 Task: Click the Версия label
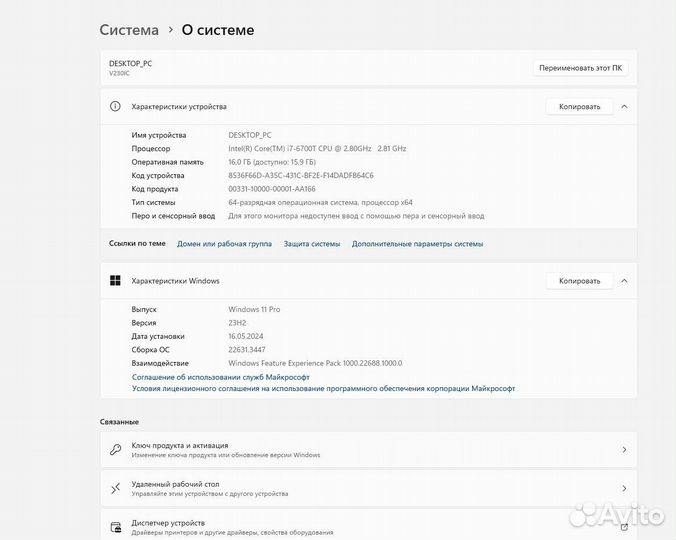pos(144,322)
